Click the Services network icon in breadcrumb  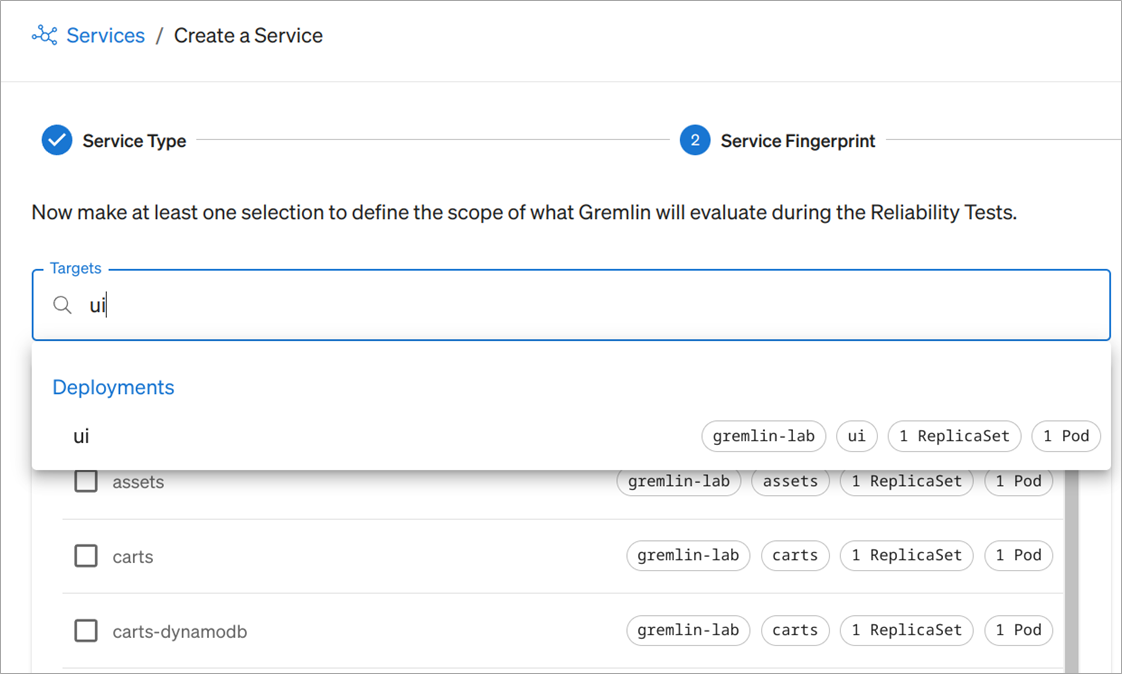44,36
